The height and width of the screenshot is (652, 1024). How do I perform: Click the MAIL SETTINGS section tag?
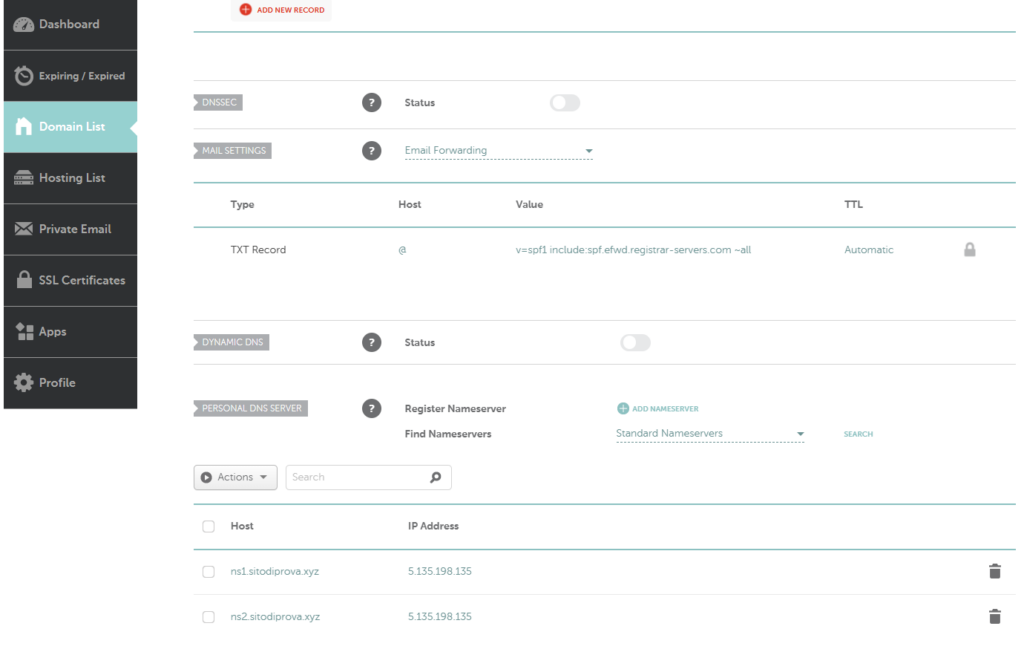coord(232,151)
